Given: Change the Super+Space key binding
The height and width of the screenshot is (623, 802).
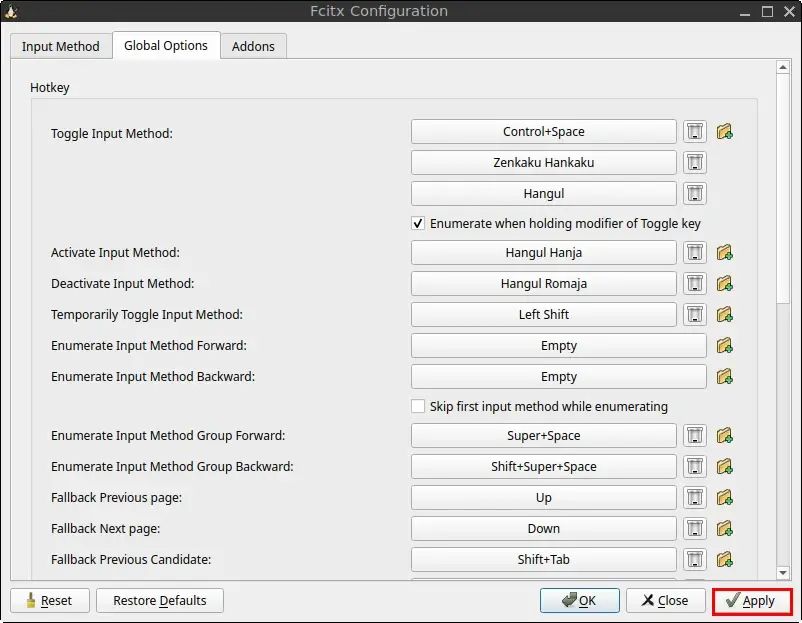Looking at the screenshot, I should [x=544, y=436].
